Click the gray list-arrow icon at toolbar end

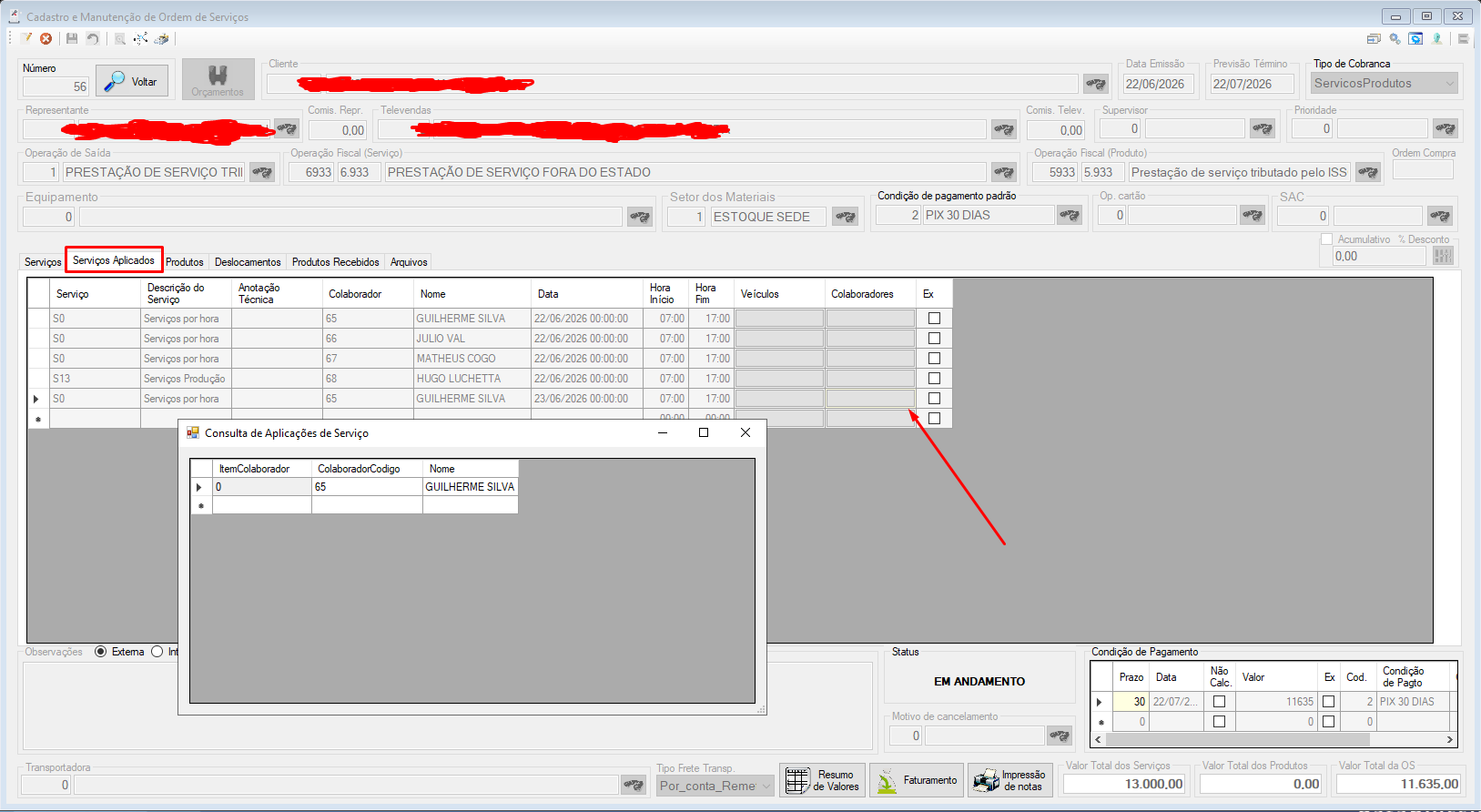[x=1463, y=38]
